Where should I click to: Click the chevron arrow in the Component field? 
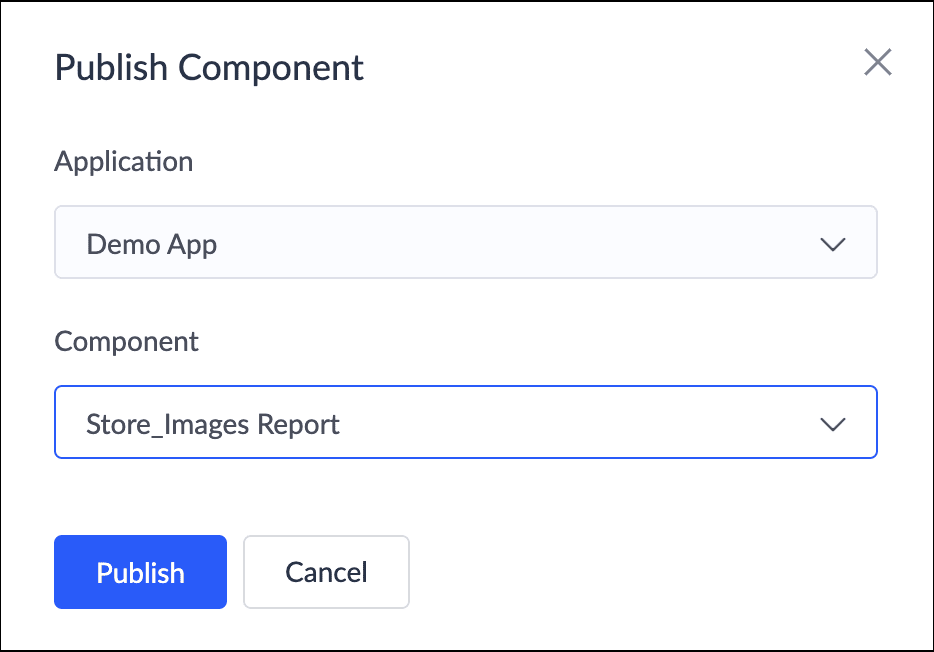click(832, 424)
